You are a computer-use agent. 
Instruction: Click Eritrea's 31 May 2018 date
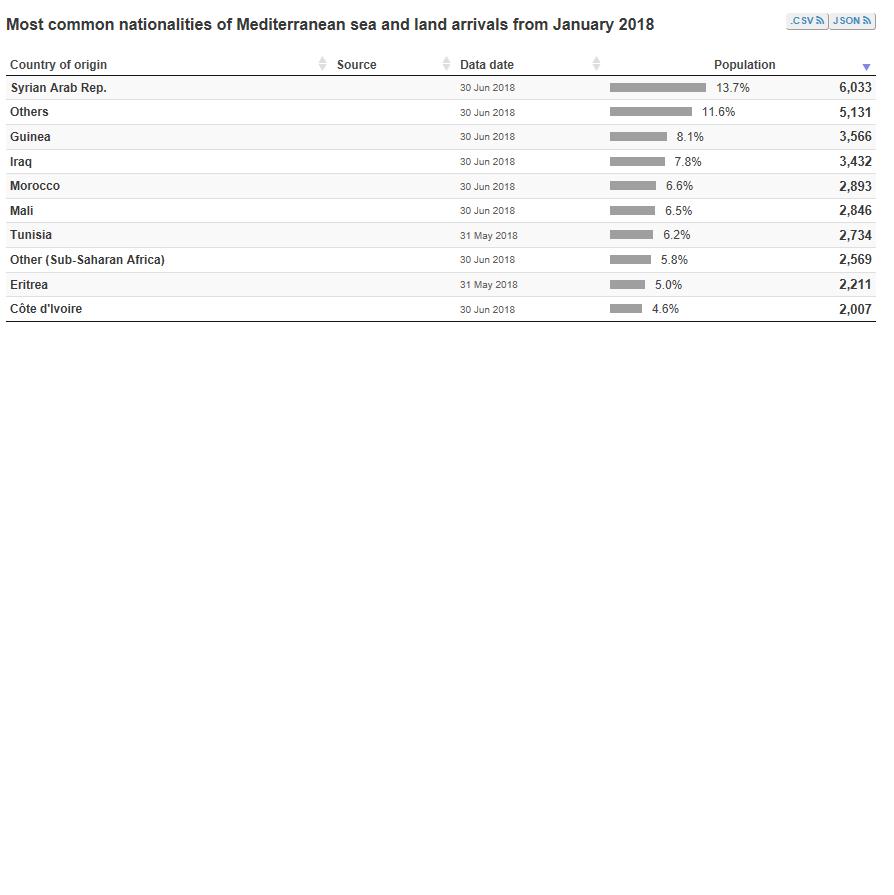pos(488,285)
